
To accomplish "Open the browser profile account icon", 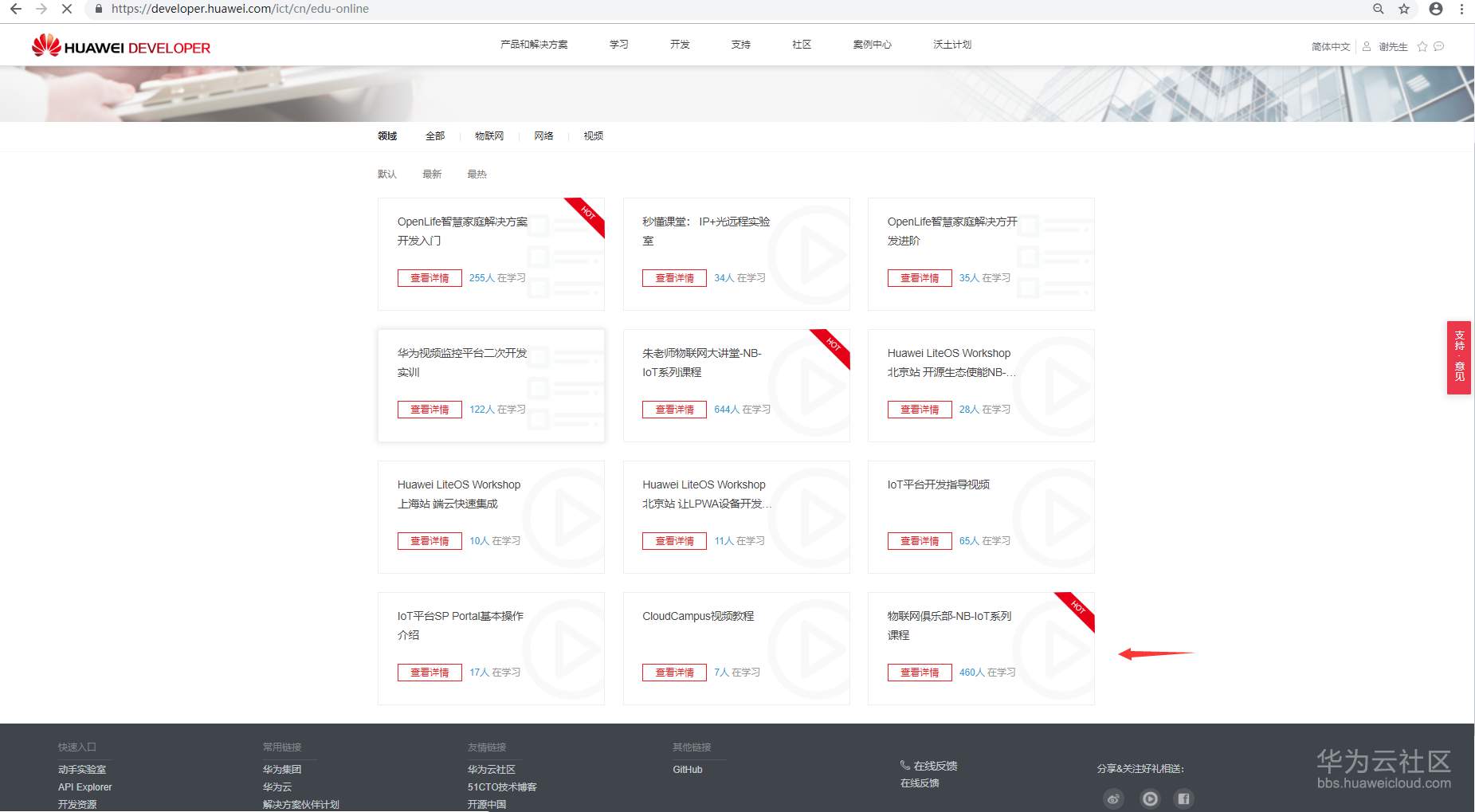I will [1436, 9].
